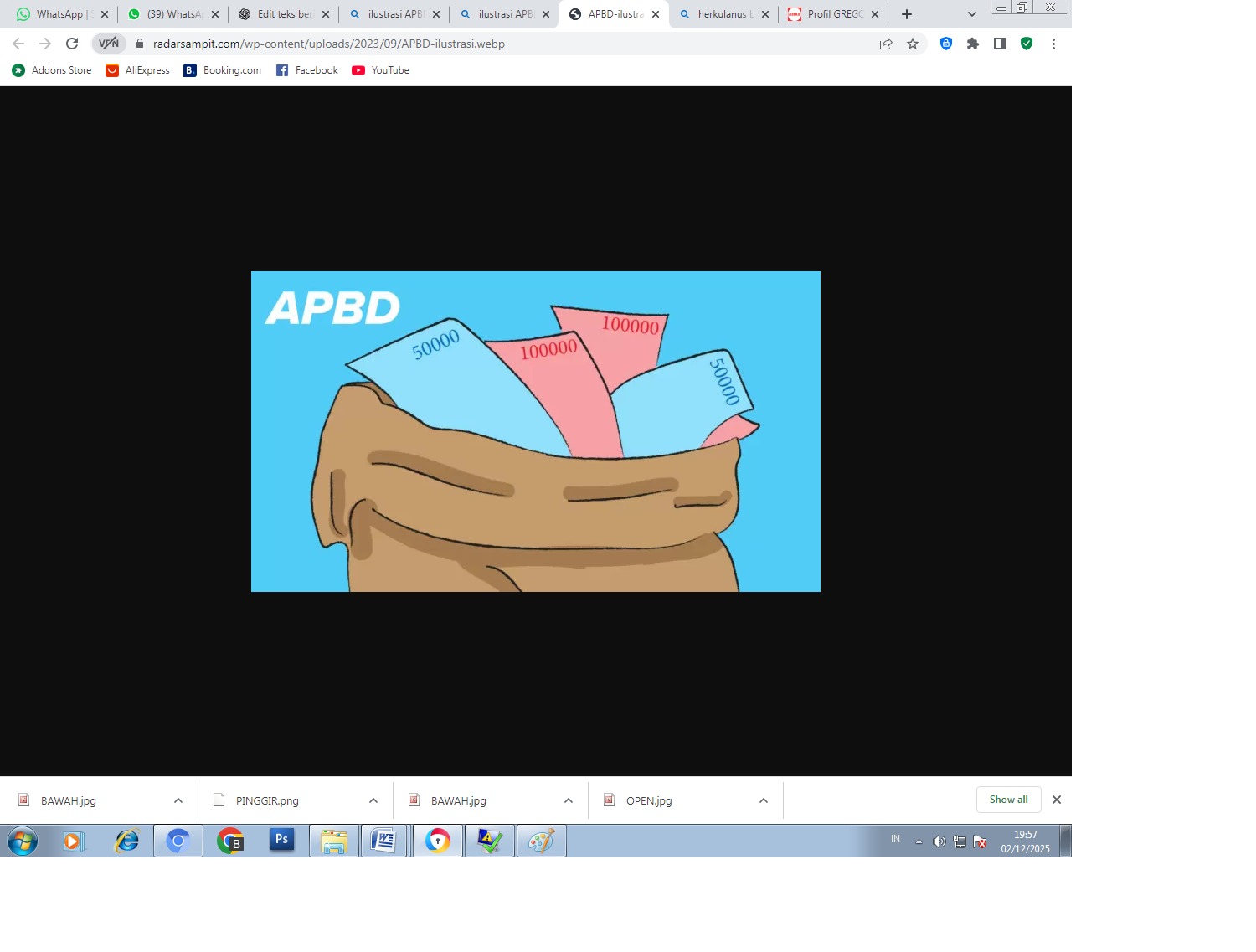Open Windows Explorer folder in taskbar
Screen dimensions: 1256x952
[x=334, y=841]
